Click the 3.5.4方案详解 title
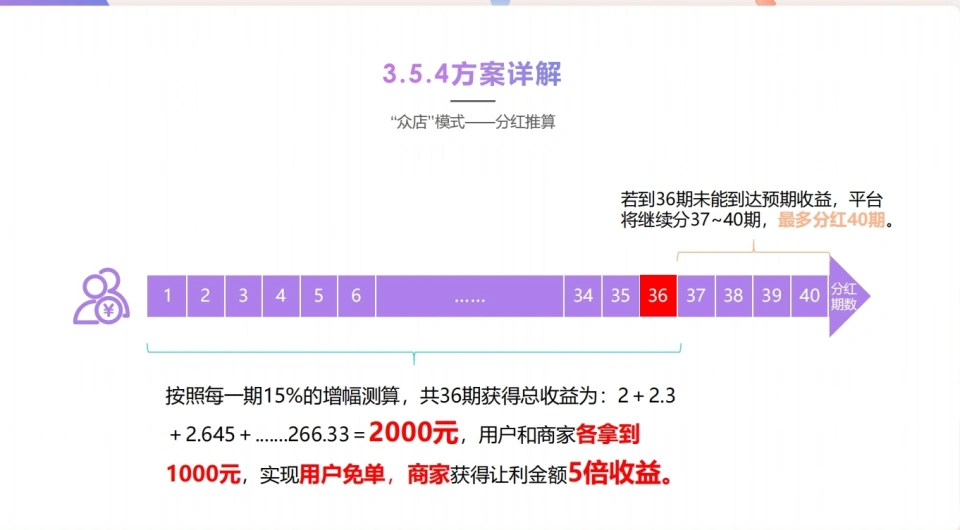The width and height of the screenshot is (960, 530). pyautogui.click(x=472, y=74)
